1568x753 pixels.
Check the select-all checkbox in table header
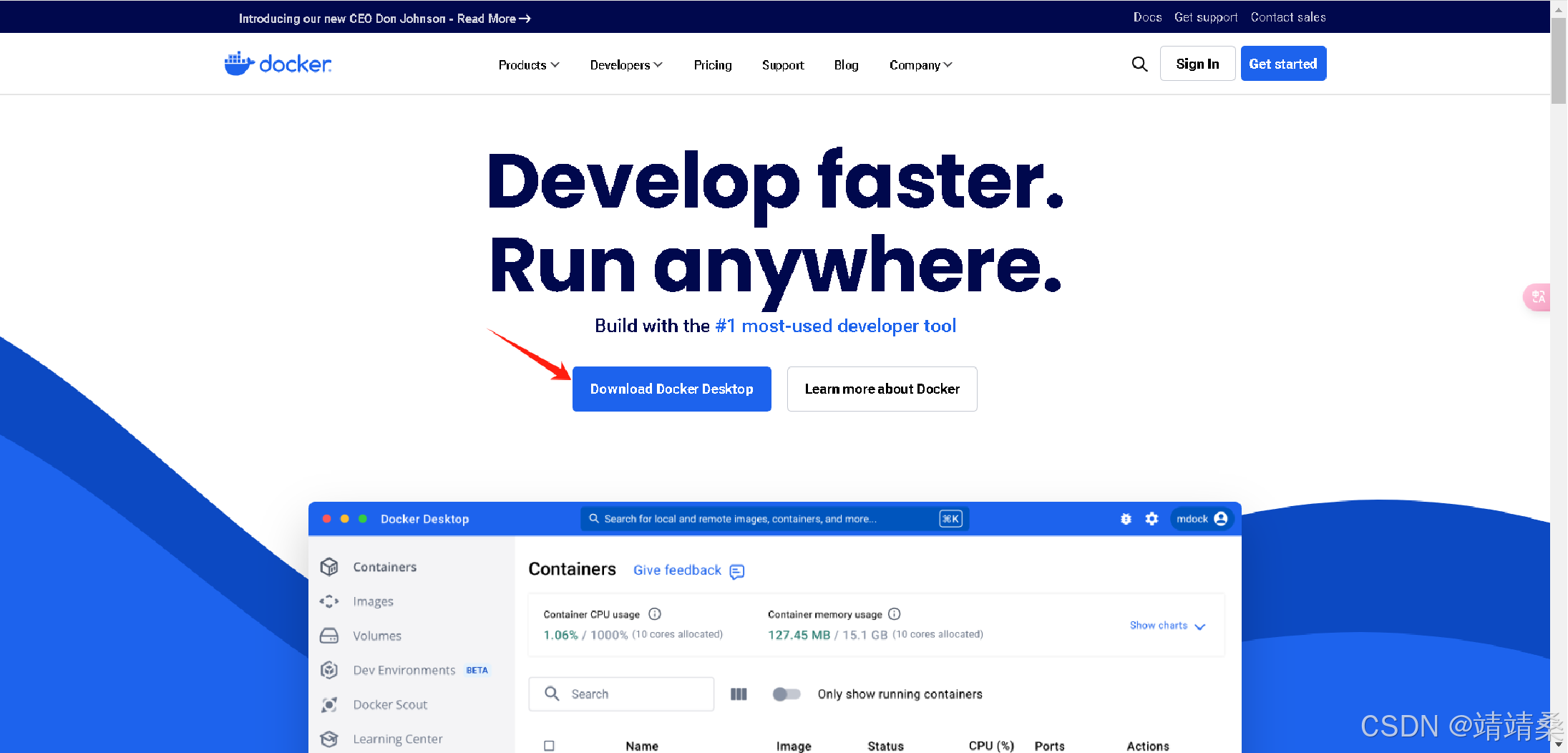pyautogui.click(x=549, y=746)
